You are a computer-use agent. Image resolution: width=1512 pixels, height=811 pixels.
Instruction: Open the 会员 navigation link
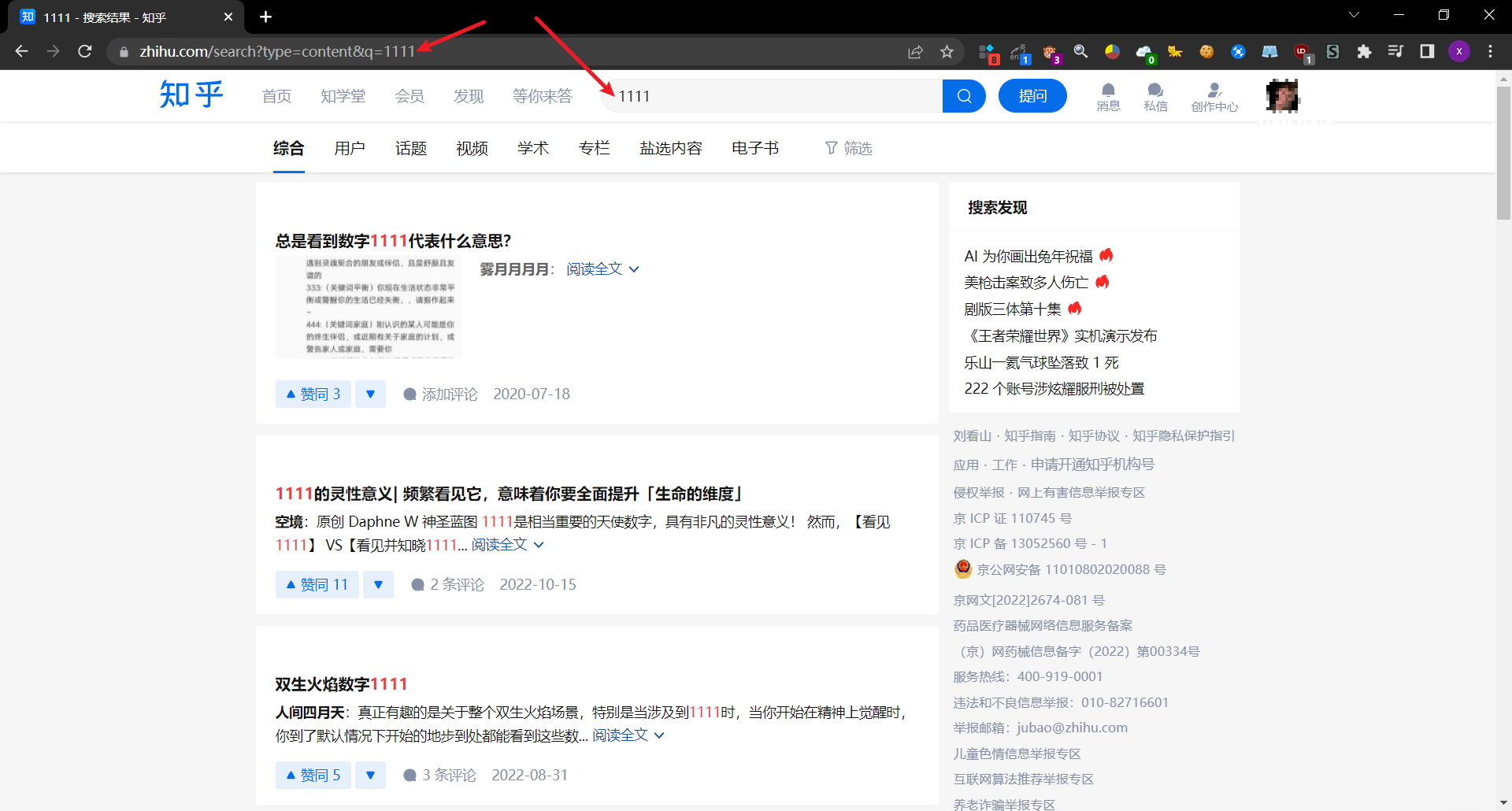coord(409,96)
